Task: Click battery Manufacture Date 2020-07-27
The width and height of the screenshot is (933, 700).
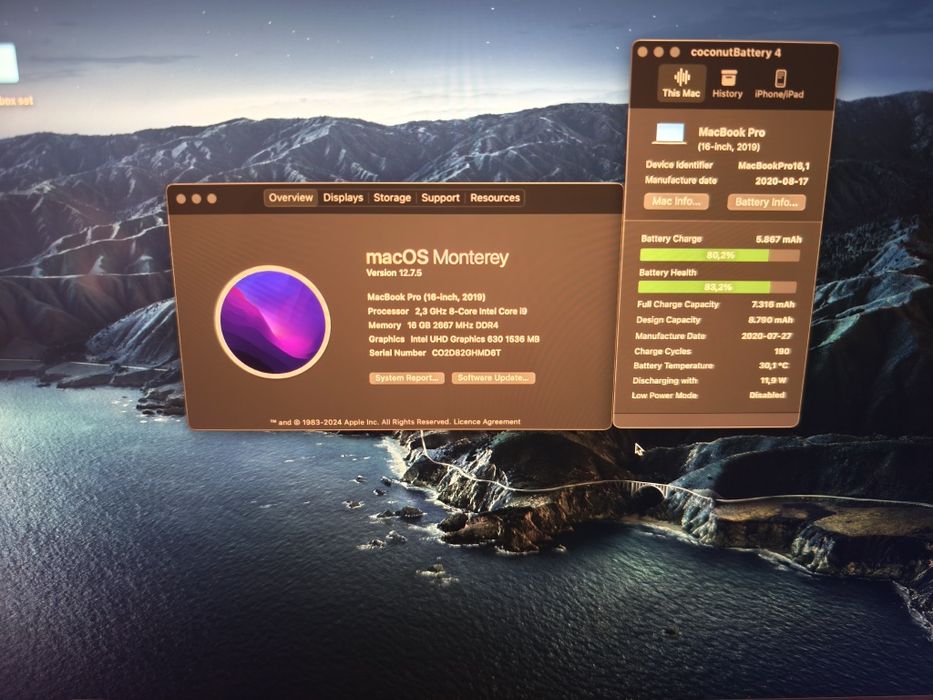Action: (766, 336)
